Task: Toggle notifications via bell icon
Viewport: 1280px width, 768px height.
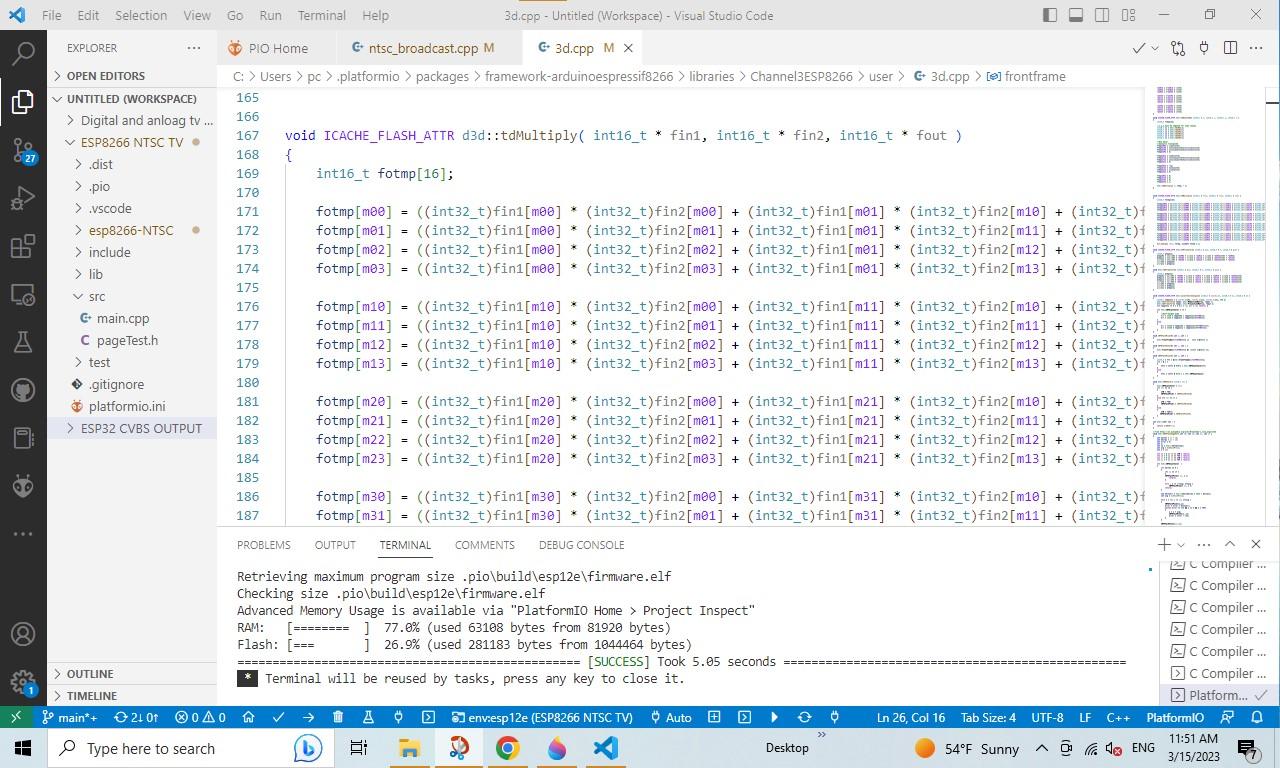Action: (1258, 717)
